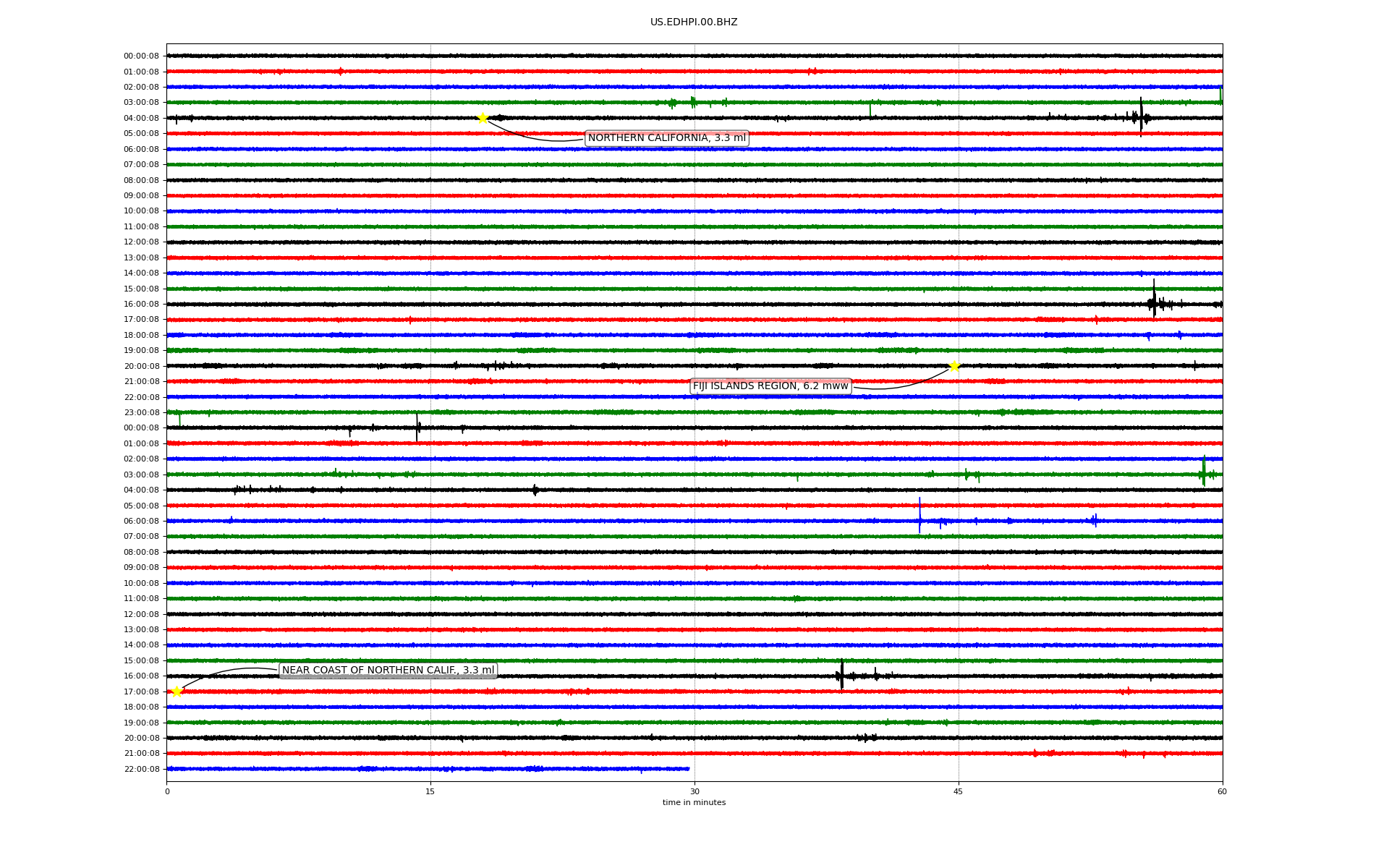Click the green spike on the second 03:00:08 trace
The height and width of the screenshot is (868, 1389).
[1204, 472]
